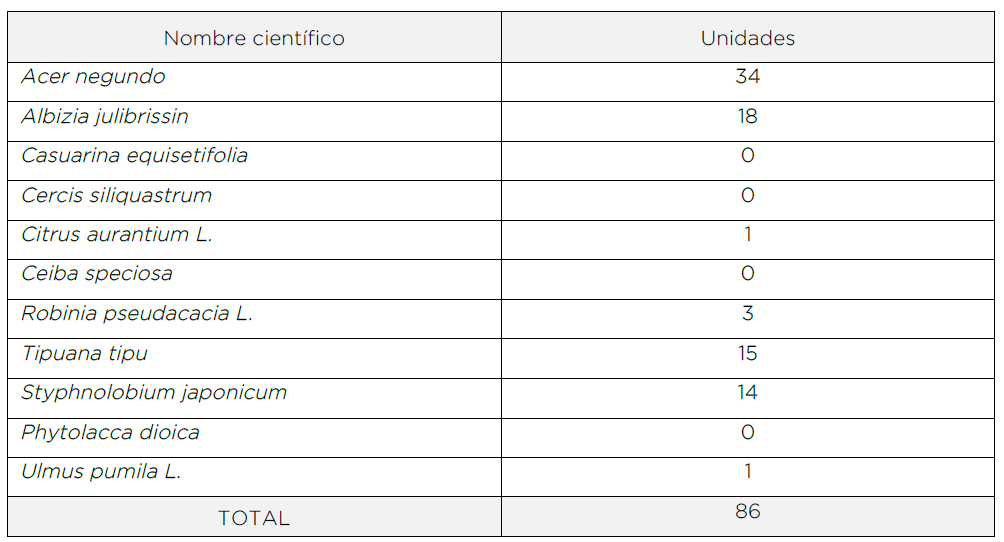The height and width of the screenshot is (542, 1004).
Task: Select the units value 34
Action: tap(747, 76)
